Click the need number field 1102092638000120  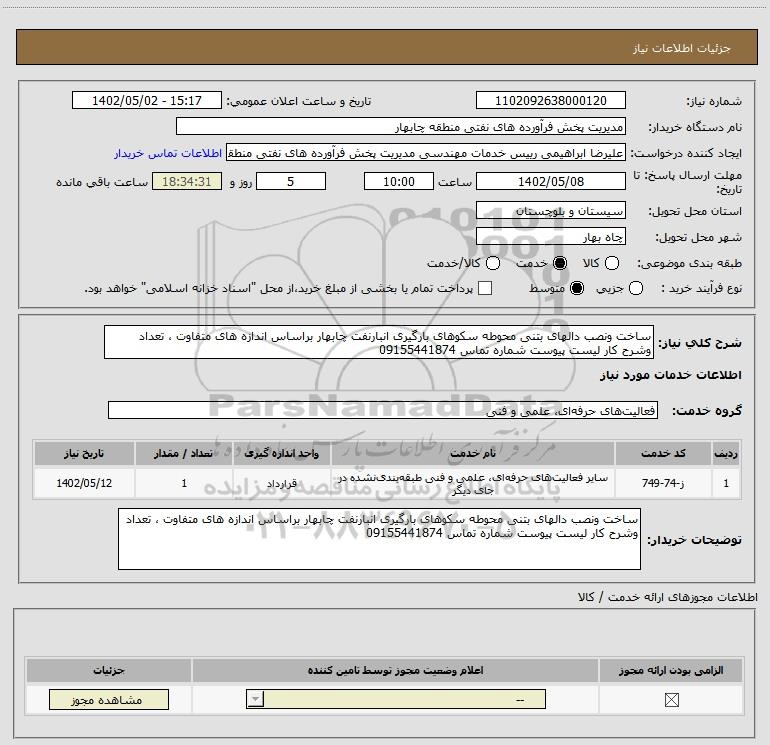click(550, 101)
